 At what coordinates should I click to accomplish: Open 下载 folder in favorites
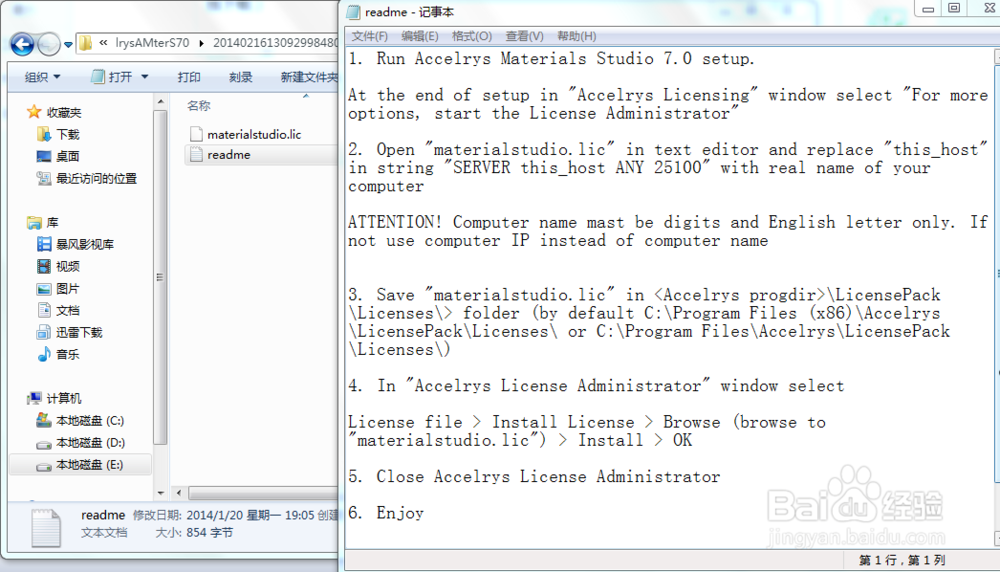tap(68, 135)
